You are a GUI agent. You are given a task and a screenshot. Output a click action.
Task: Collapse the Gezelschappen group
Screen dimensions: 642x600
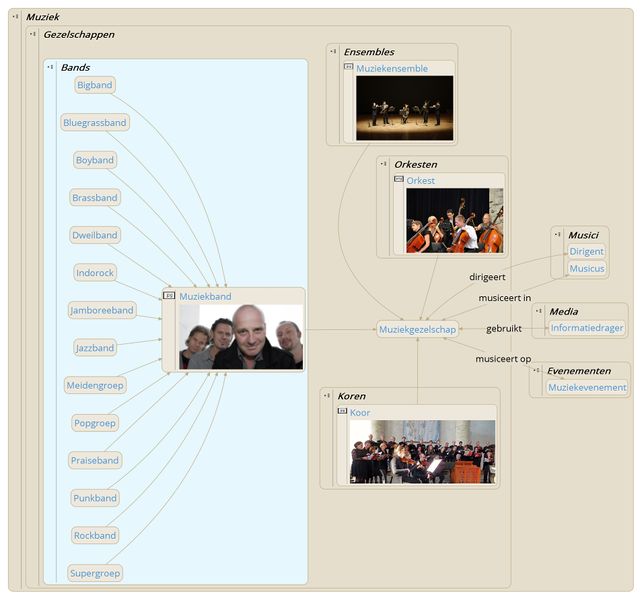[x=33, y=34]
